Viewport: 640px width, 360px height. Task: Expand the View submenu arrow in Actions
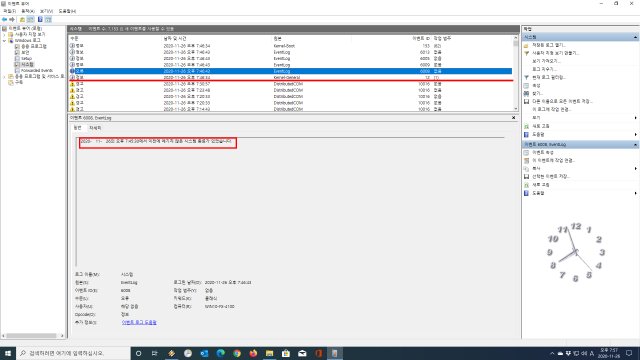point(636,118)
